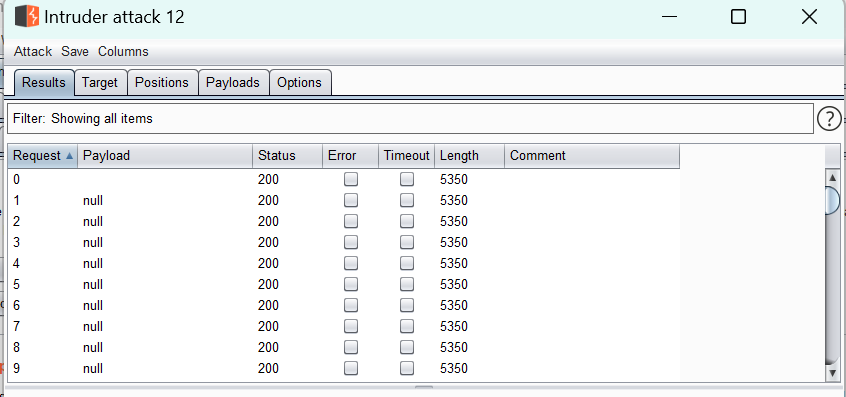Image resolution: width=846 pixels, height=397 pixels.
Task: Click the results table scrollbar thumb
Action: (833, 201)
